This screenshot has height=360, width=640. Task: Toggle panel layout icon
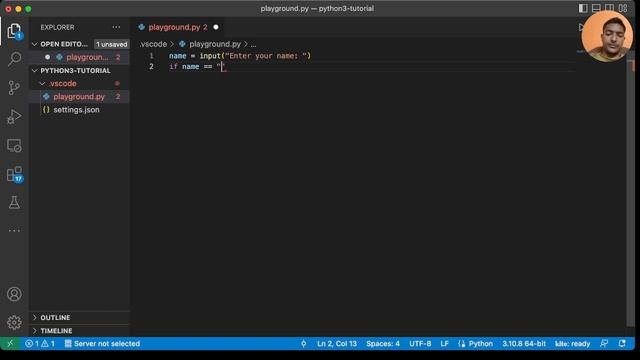(596, 8)
